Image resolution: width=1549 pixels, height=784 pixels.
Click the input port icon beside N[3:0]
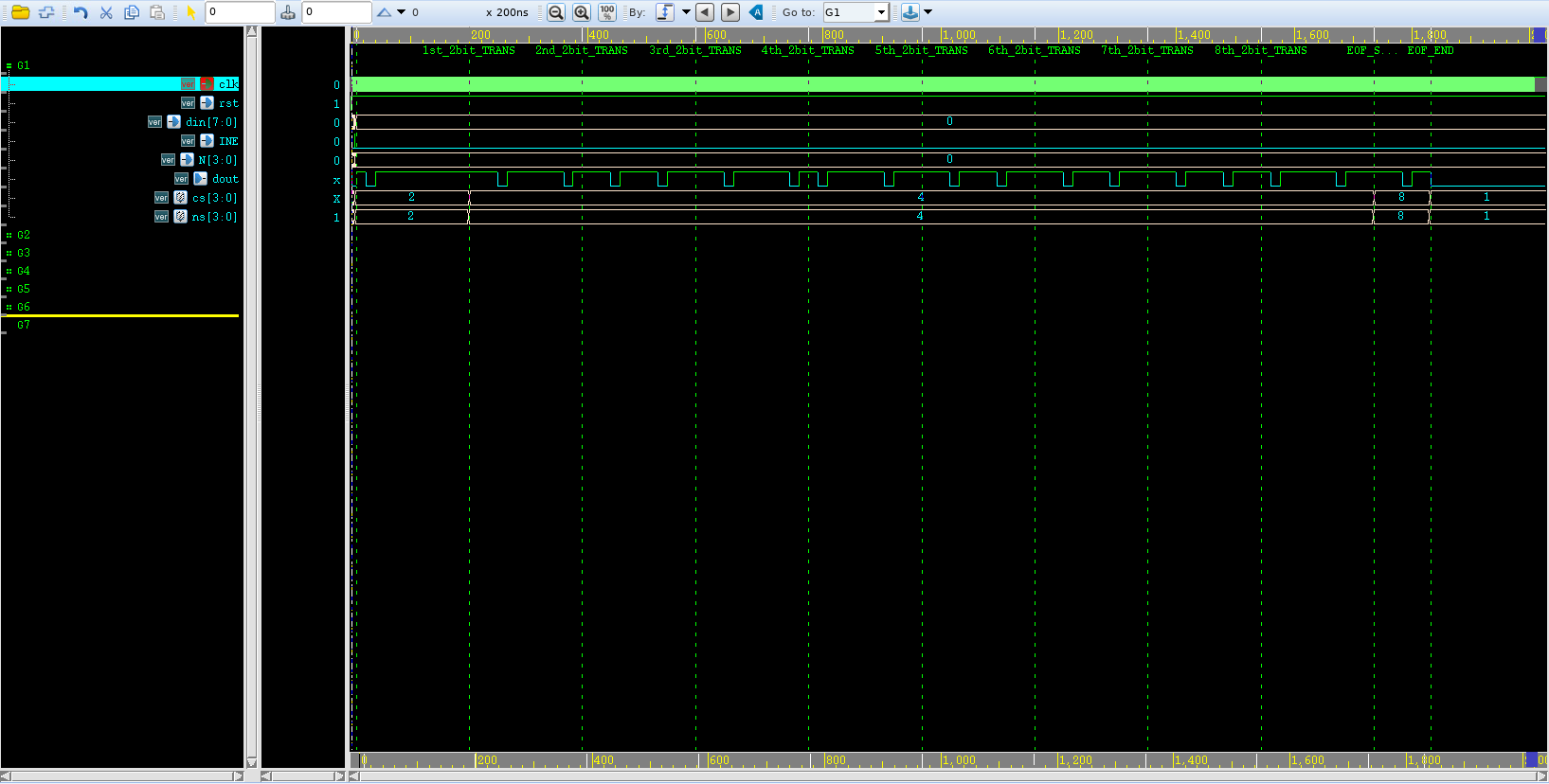click(x=187, y=160)
